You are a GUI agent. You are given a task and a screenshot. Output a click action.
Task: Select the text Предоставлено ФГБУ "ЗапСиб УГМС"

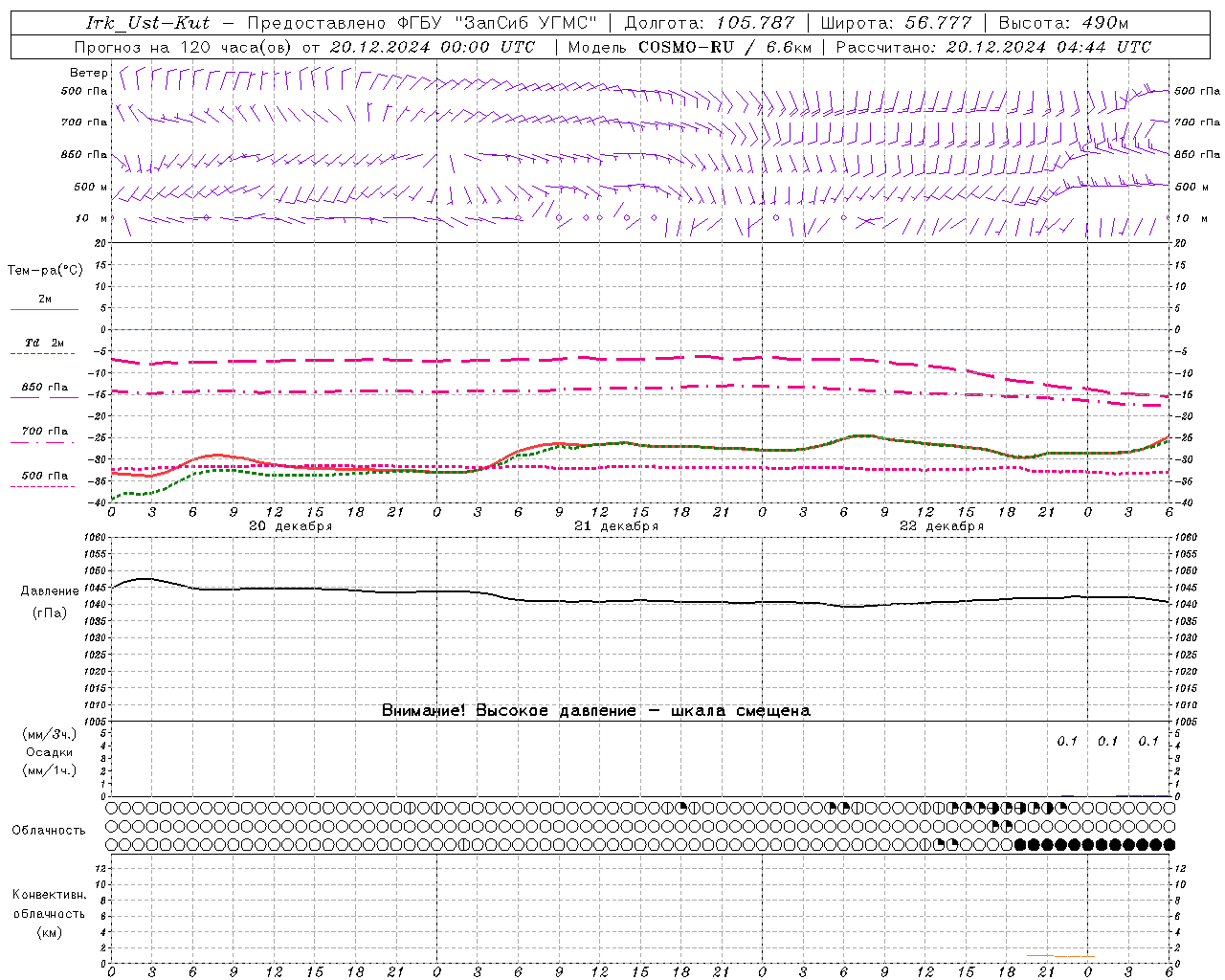[422, 23]
